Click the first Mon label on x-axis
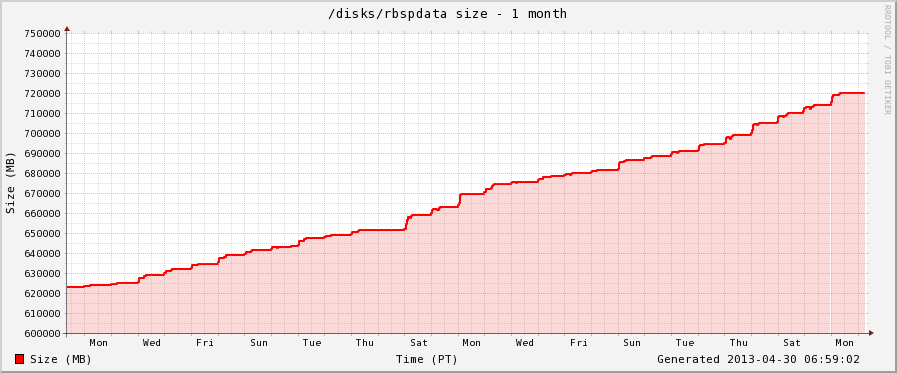897x373 pixels. (x=98, y=343)
